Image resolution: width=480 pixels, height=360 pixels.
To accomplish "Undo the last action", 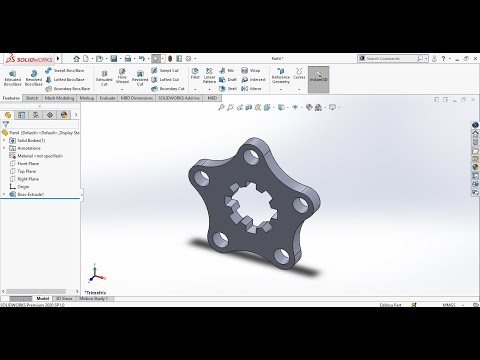I will click(142, 59).
